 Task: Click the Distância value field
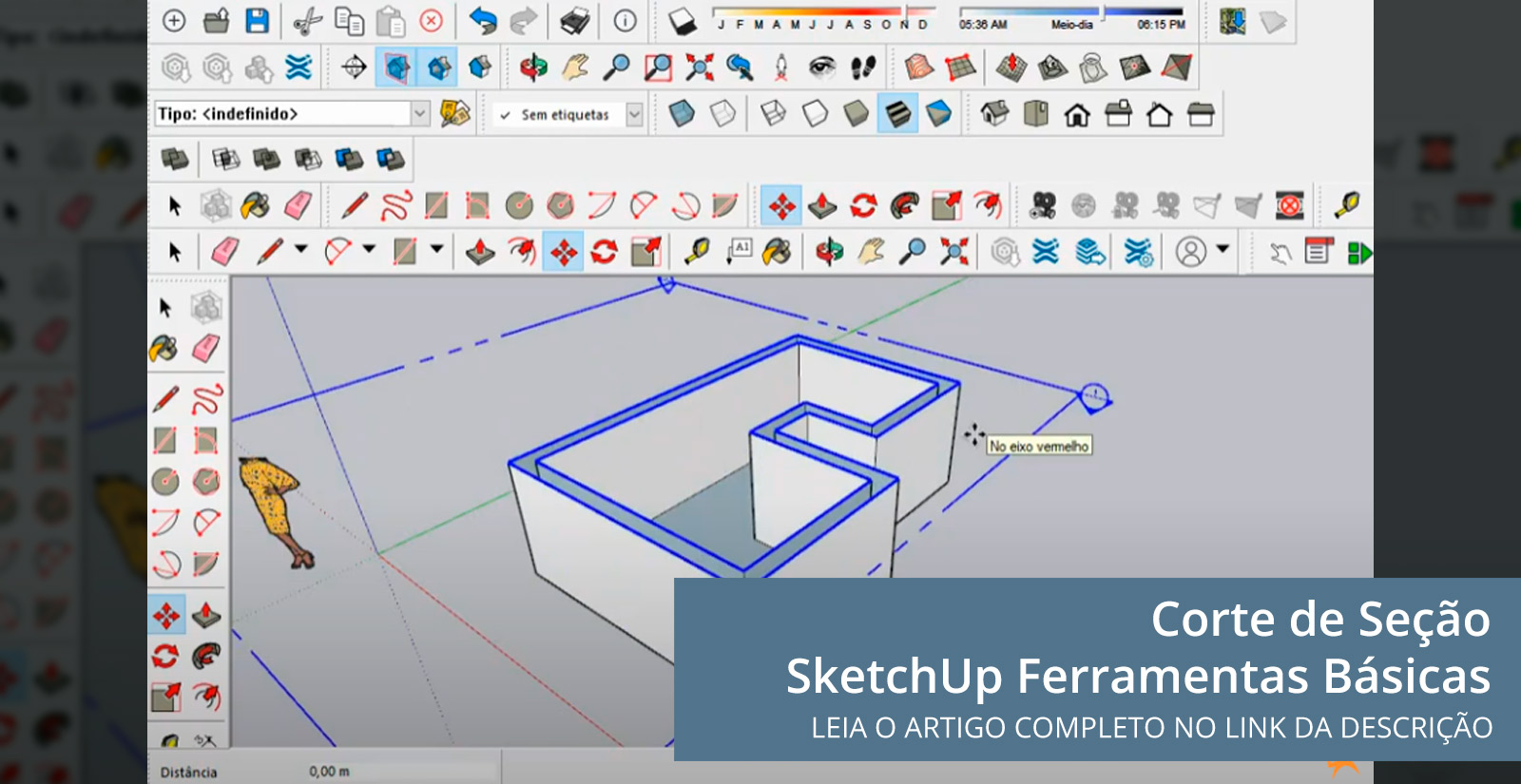(399, 772)
